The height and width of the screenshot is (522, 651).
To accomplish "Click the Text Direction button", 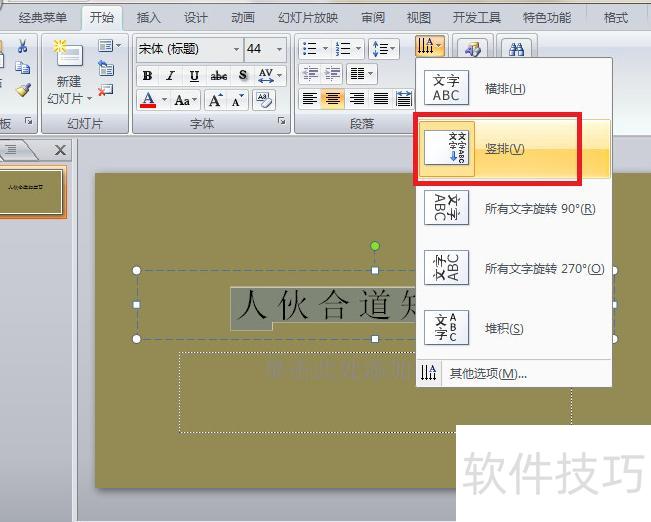I will pyautogui.click(x=430, y=46).
